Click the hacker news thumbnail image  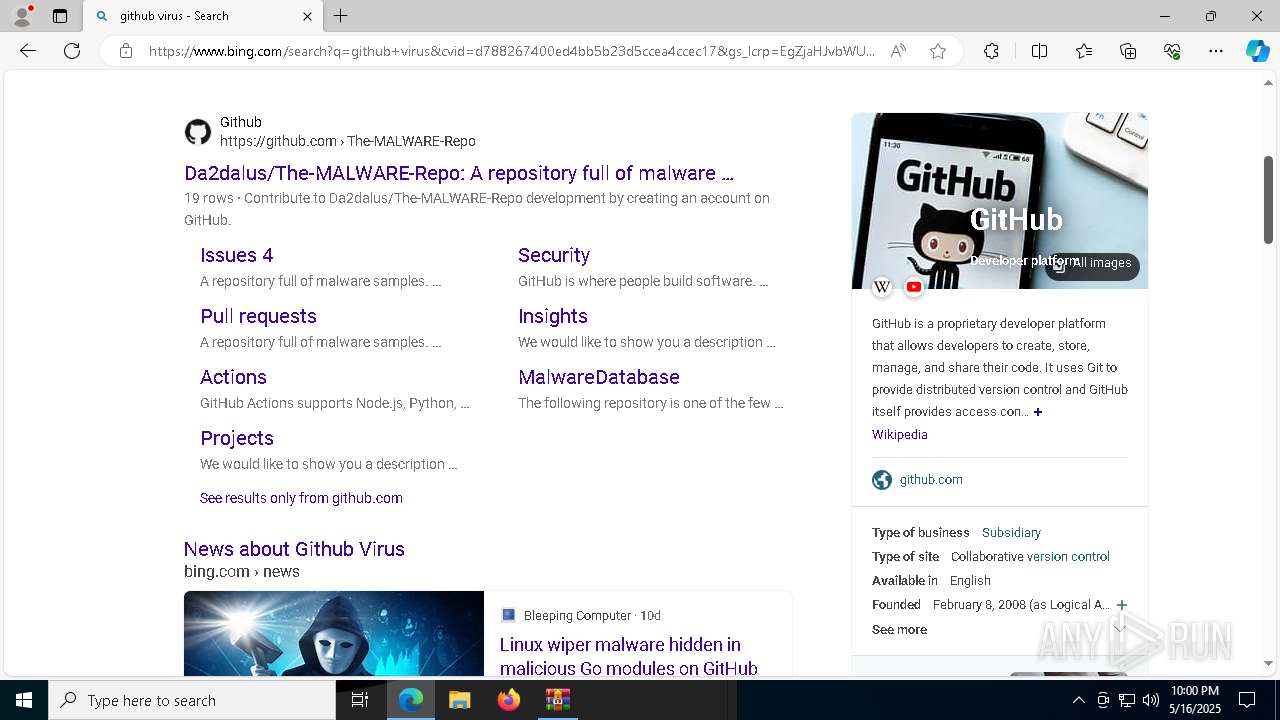(334, 634)
